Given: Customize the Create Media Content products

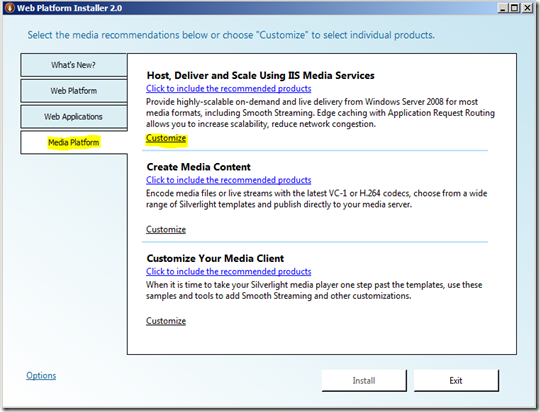Looking at the screenshot, I should coord(166,229).
